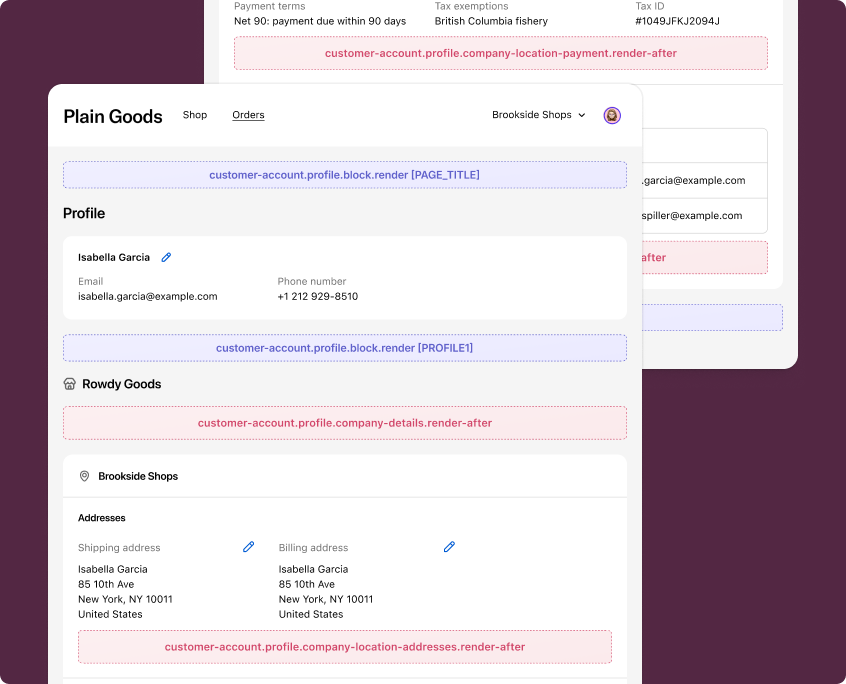Click the Shipping address label
Screen dimensions: 846x684
(x=119, y=548)
